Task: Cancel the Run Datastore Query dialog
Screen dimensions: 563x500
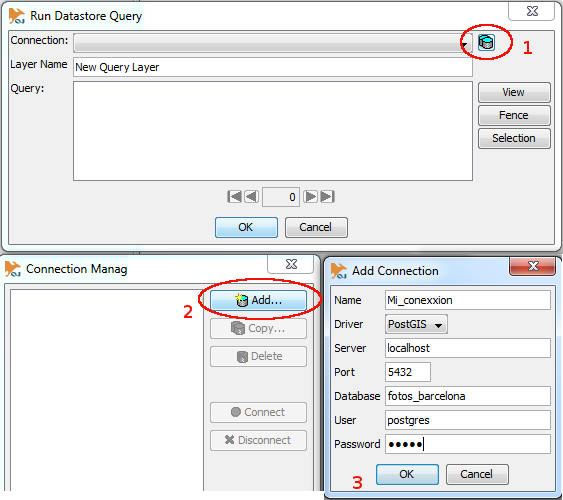Action: point(316,227)
